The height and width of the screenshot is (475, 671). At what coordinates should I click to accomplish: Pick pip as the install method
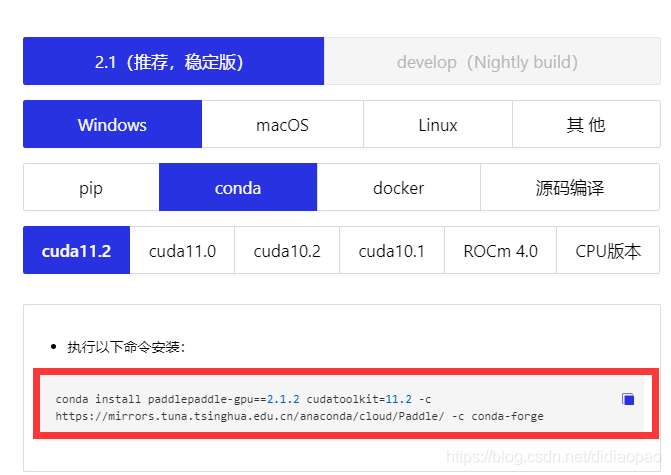tap(91, 188)
